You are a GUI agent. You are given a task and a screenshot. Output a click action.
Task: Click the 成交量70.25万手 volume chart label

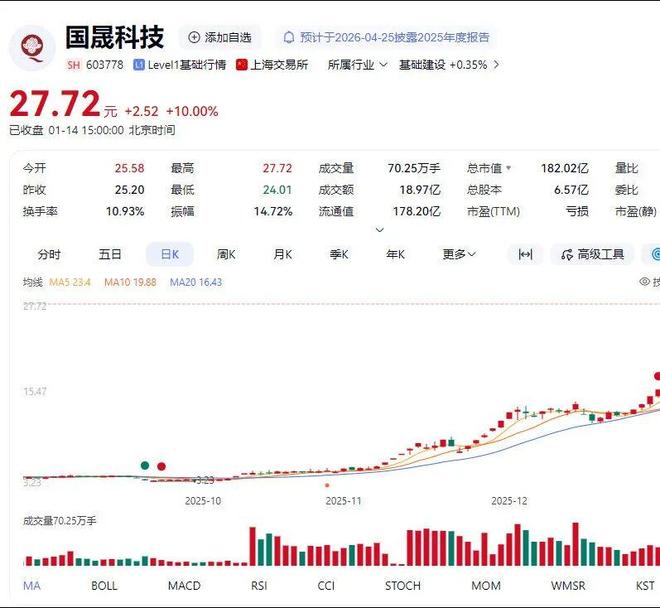[x=59, y=521]
